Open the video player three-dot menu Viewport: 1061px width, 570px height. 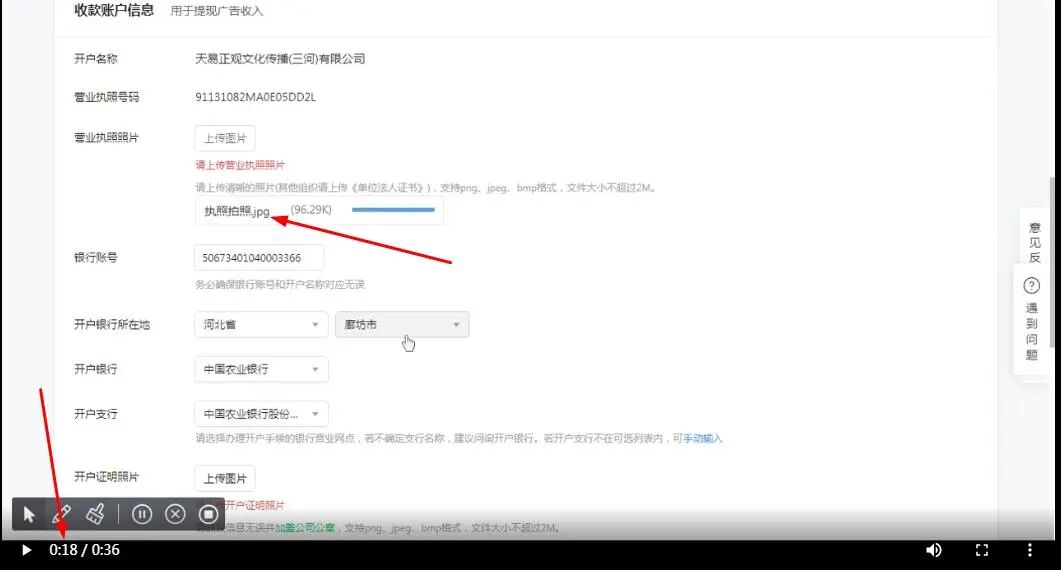coord(1030,550)
